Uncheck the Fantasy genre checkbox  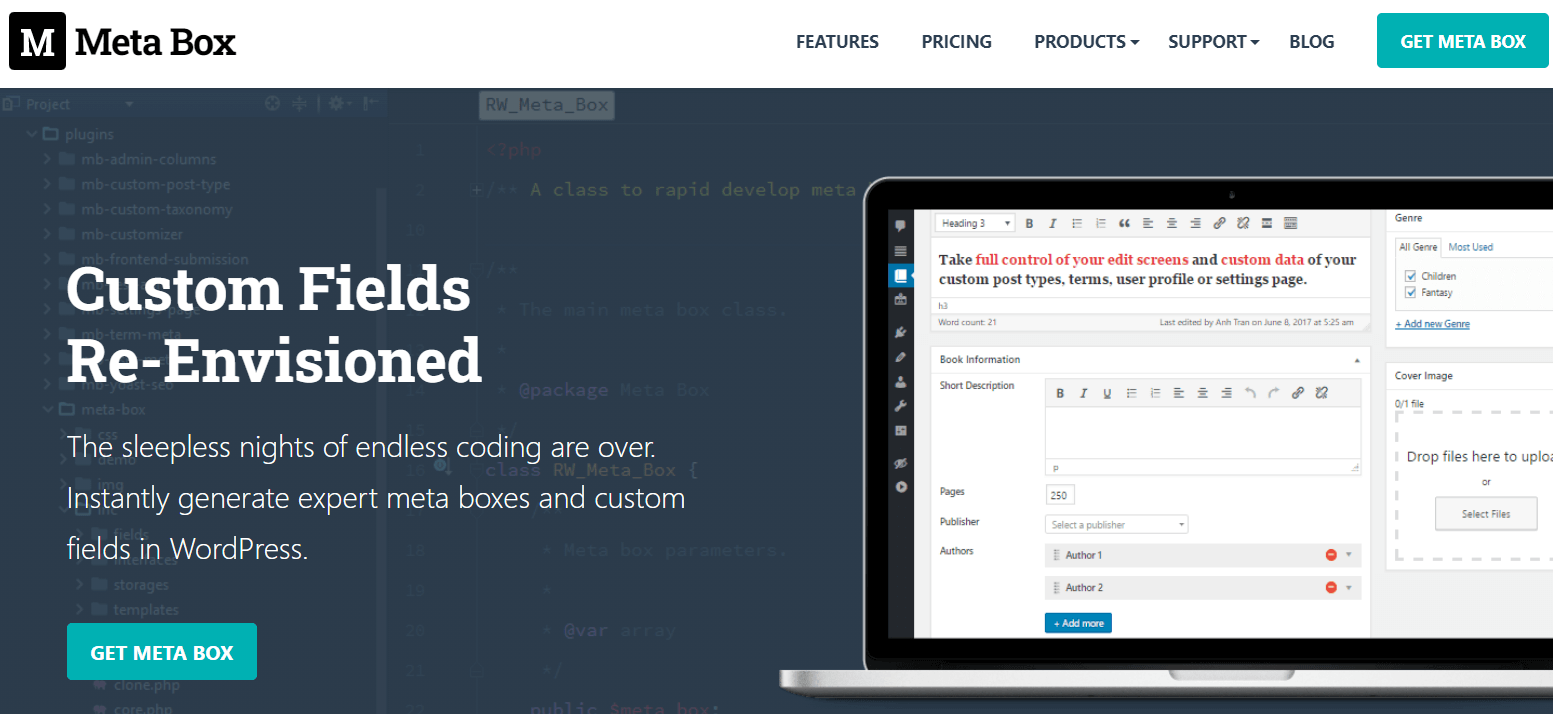[x=1411, y=293]
